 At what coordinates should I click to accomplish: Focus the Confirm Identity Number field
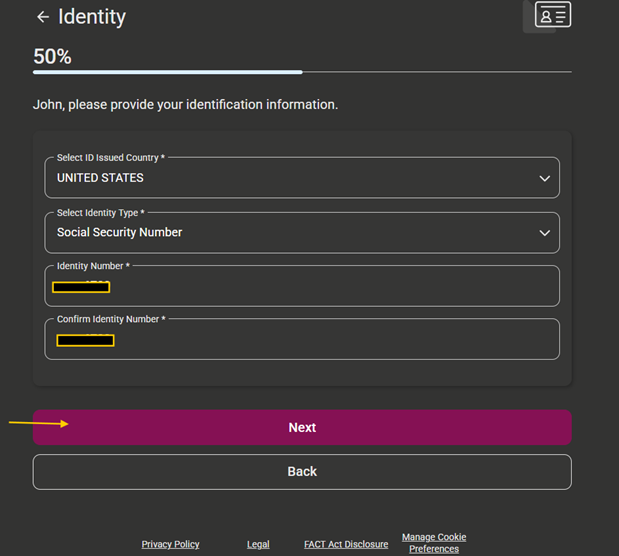click(x=302, y=339)
